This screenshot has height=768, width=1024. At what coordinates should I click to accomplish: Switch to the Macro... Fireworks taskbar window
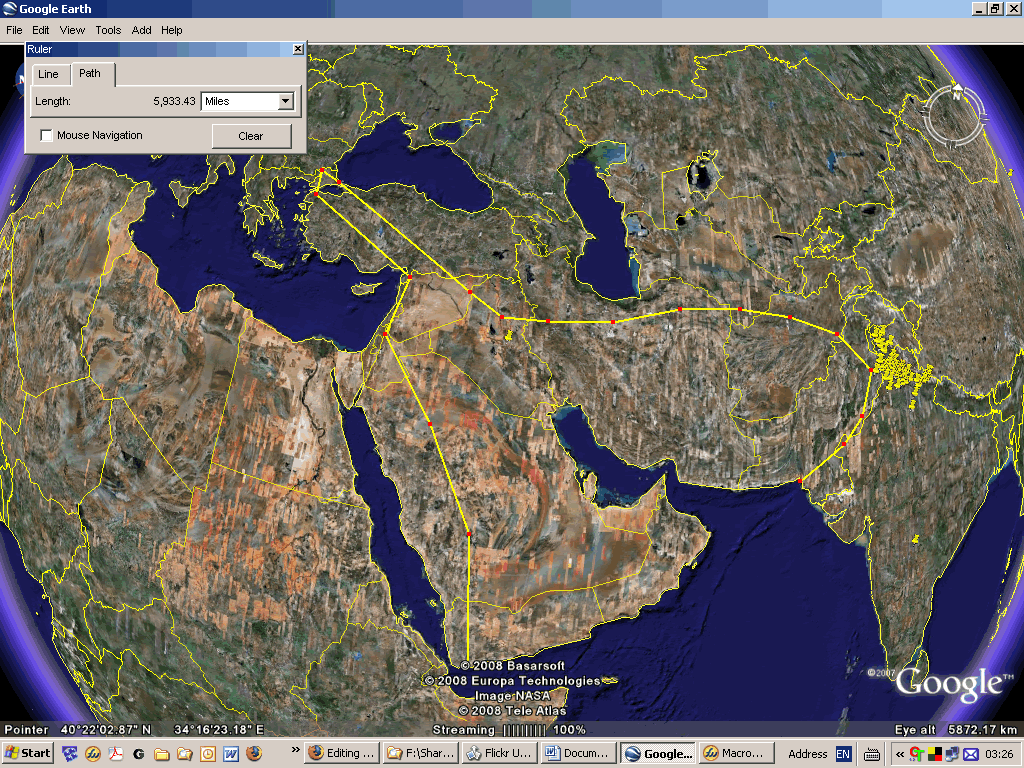735,754
